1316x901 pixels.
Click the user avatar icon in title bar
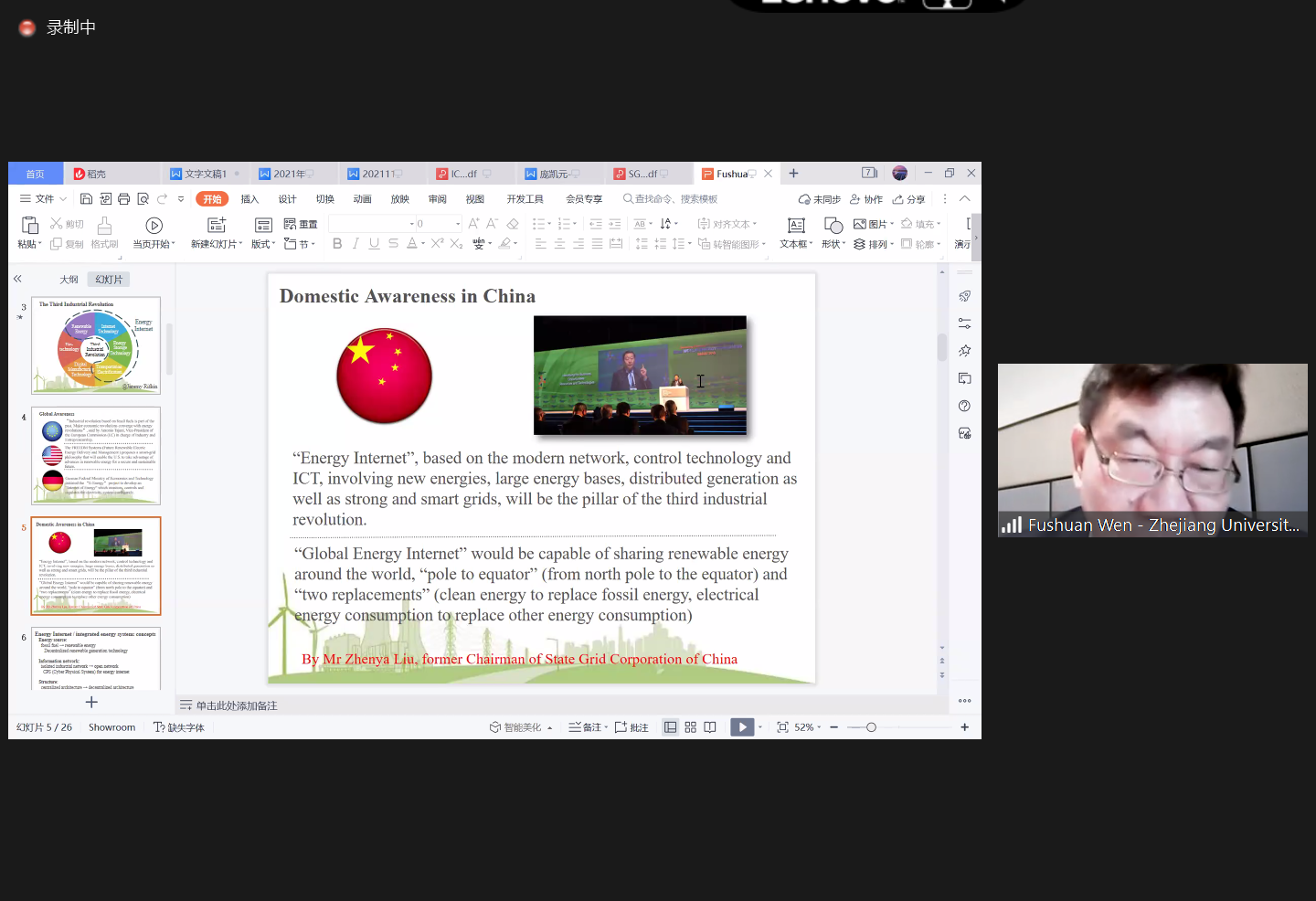click(900, 173)
